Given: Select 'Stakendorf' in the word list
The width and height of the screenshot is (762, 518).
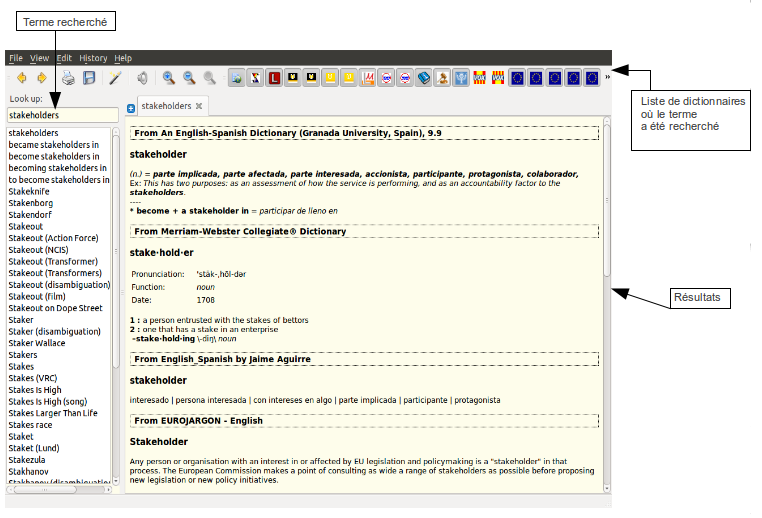Looking at the screenshot, I should click(30, 215).
